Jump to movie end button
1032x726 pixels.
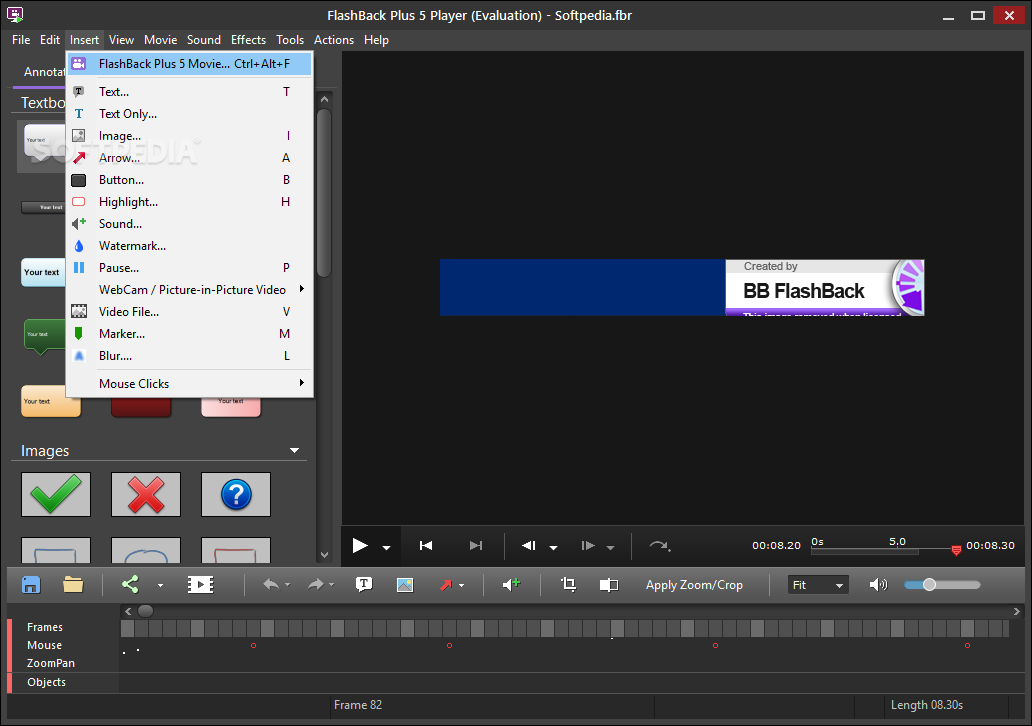coord(476,546)
